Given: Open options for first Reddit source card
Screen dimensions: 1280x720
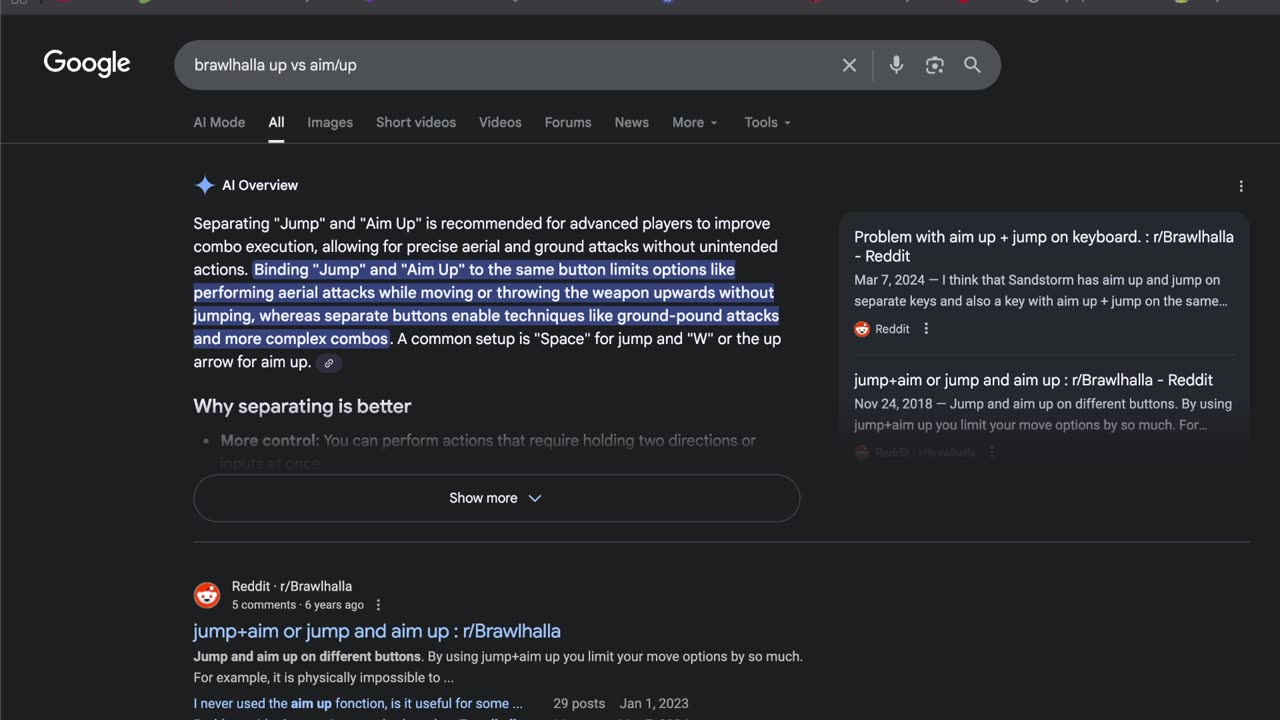Looking at the screenshot, I should [x=926, y=329].
